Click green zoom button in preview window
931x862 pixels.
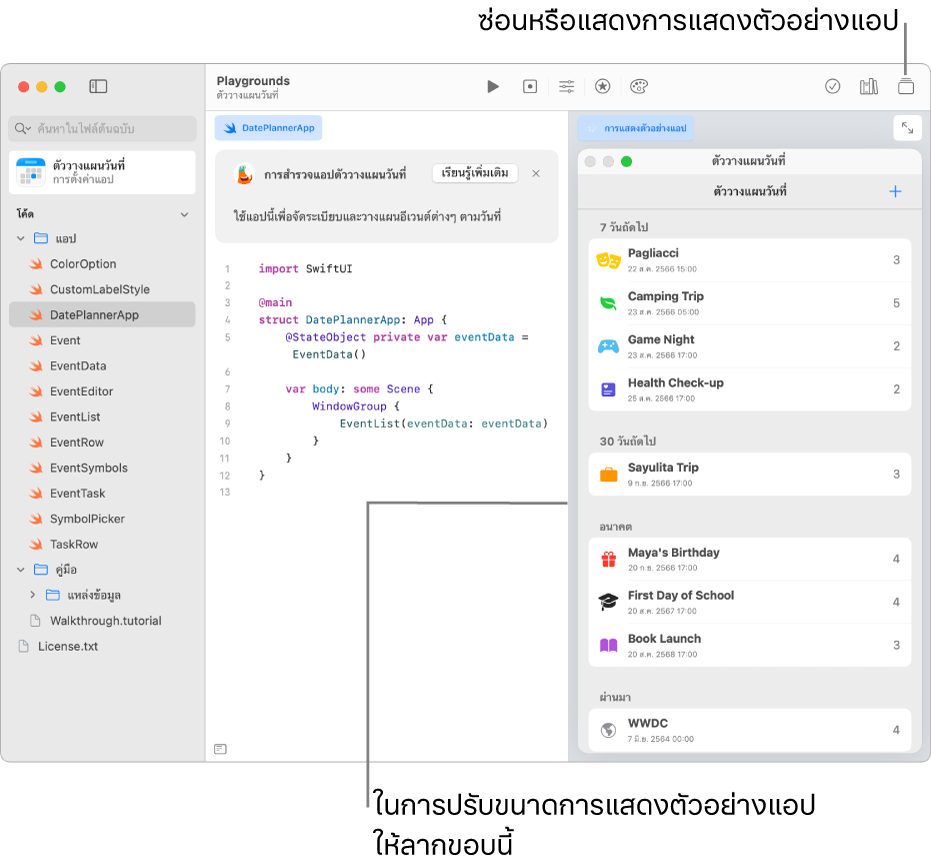click(626, 161)
